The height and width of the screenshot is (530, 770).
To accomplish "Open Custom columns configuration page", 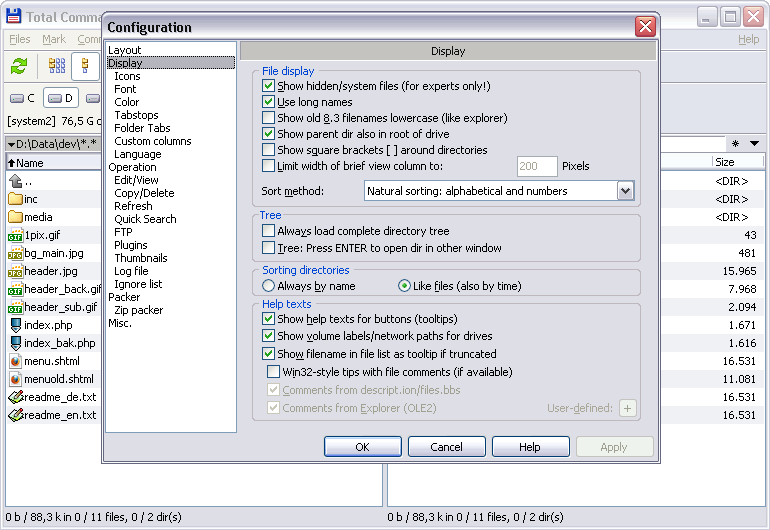I will (153, 141).
